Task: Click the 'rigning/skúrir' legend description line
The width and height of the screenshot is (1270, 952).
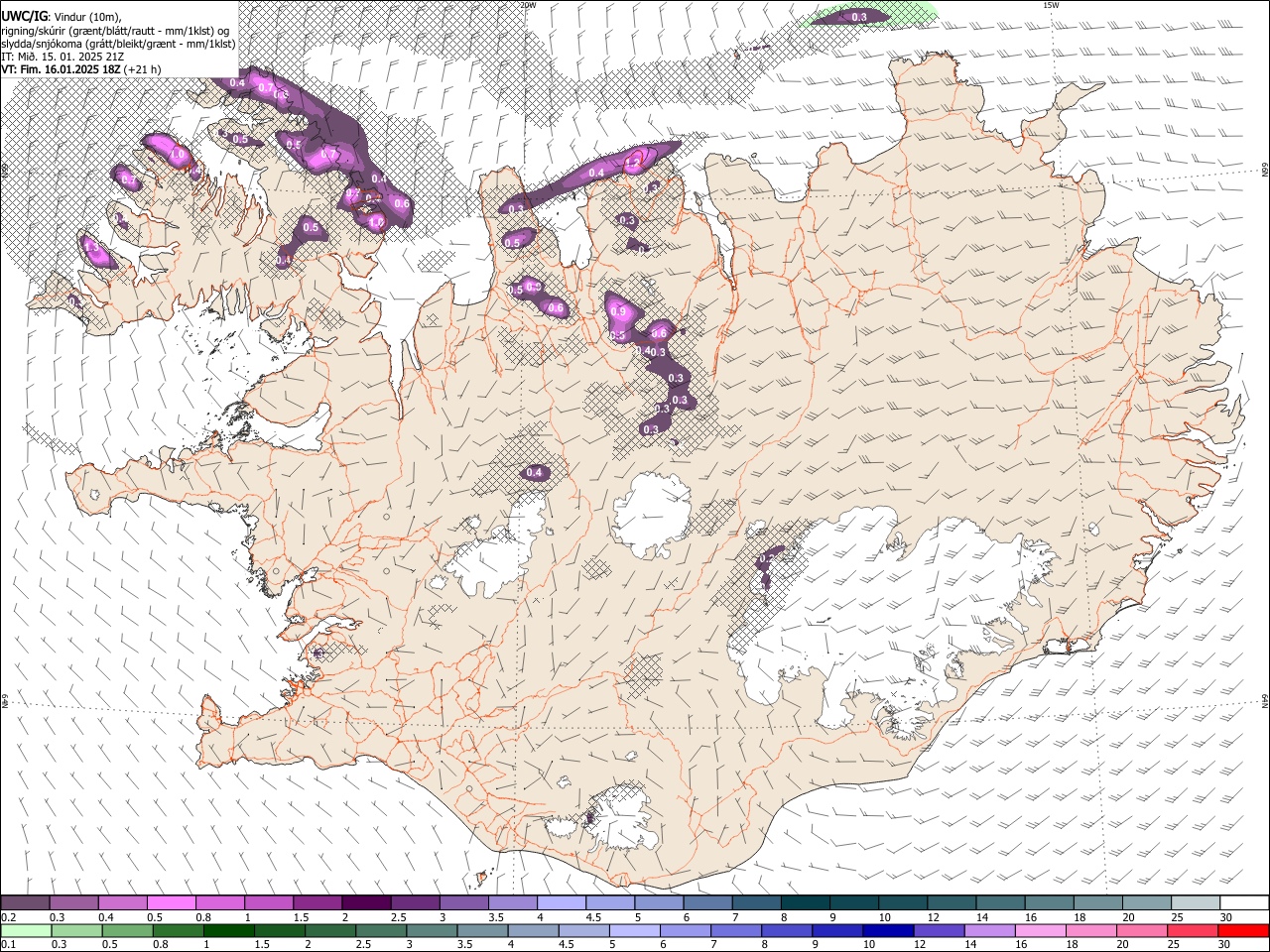Action: point(116,31)
